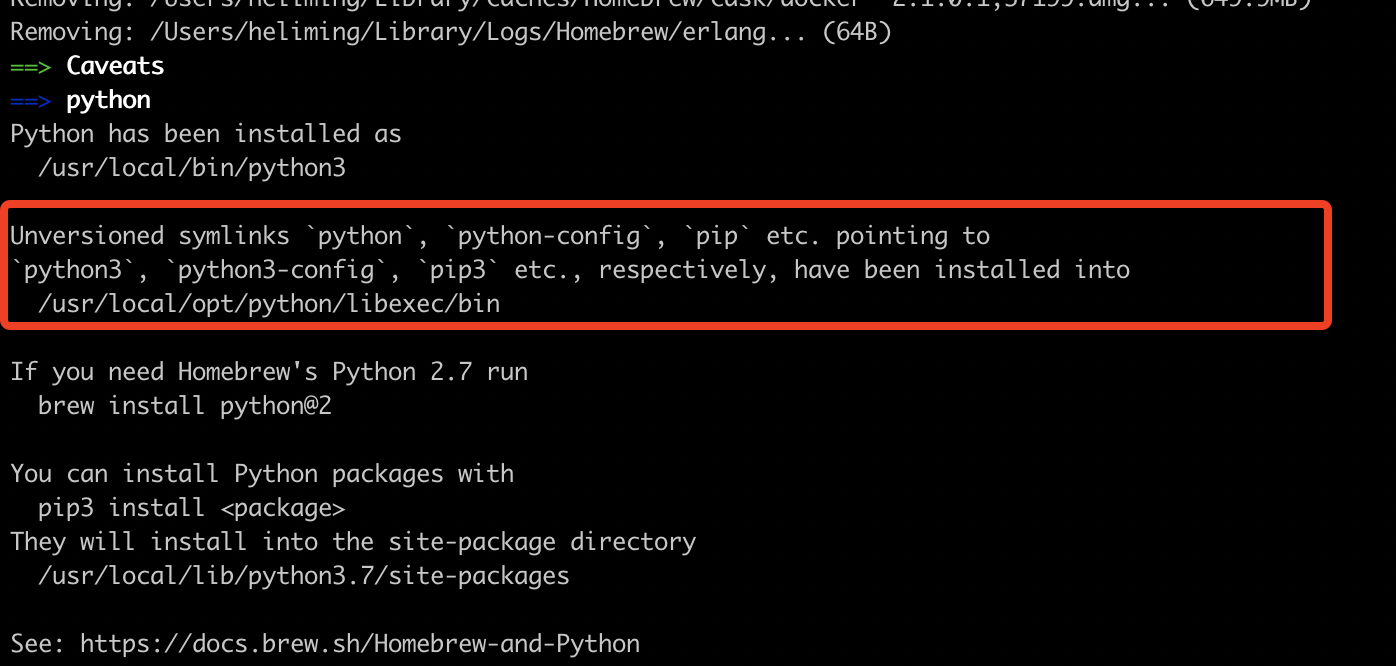This screenshot has width=1396, height=666.
Task: Select the bold python heading
Action: pos(108,100)
